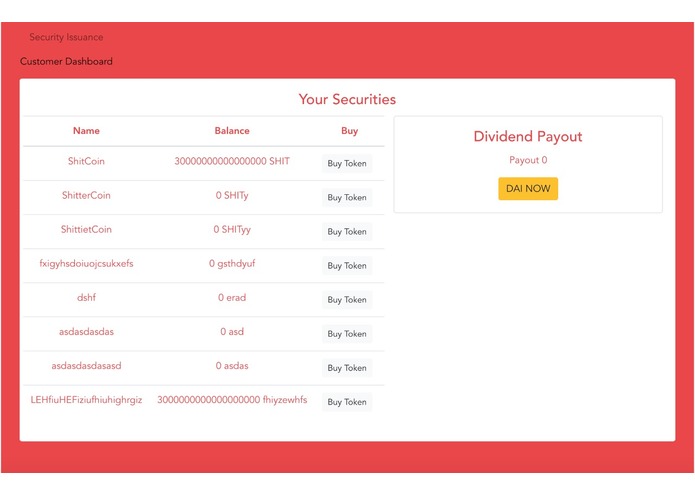
Task: Click the Your Securities heading
Action: (x=347, y=99)
